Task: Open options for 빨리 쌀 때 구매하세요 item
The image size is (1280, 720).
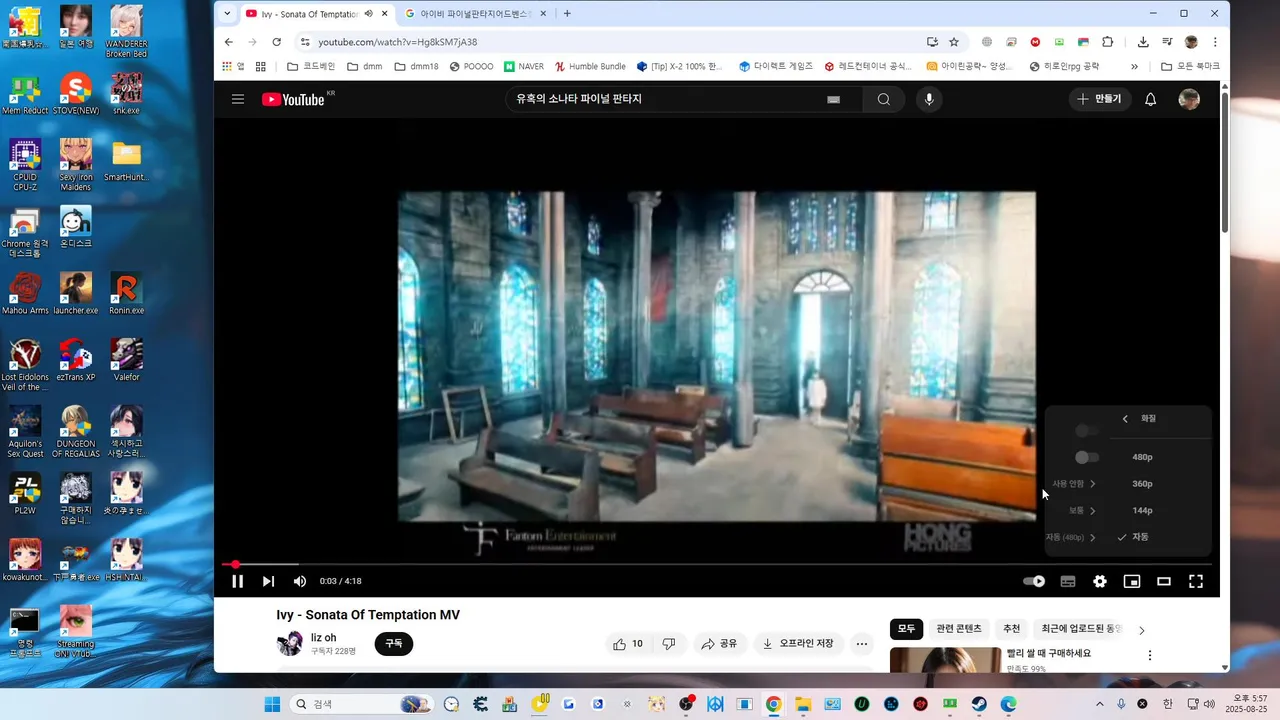Action: click(1150, 656)
